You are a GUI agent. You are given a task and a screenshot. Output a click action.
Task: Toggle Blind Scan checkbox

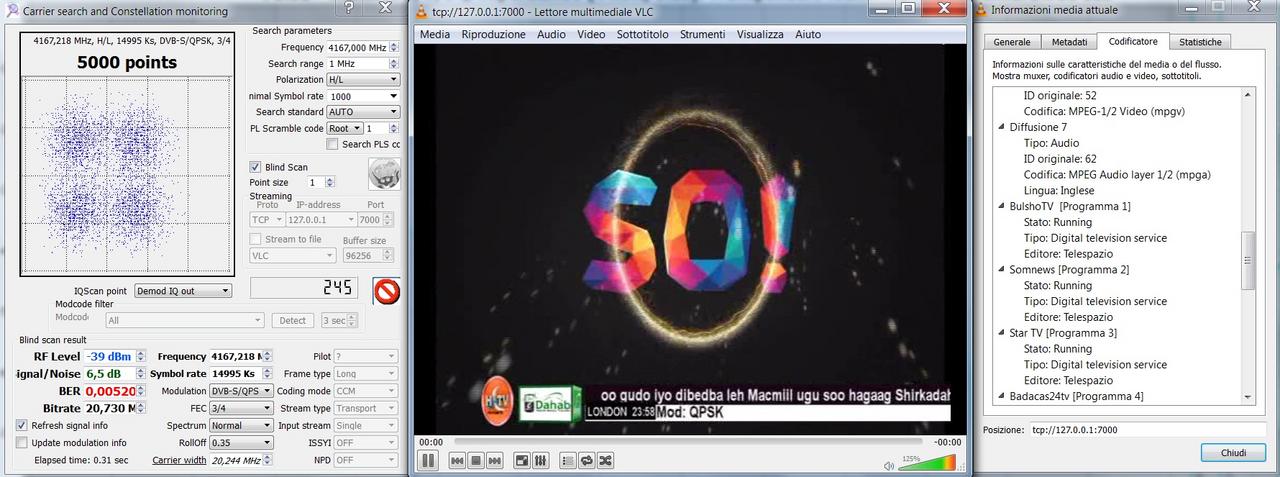255,167
